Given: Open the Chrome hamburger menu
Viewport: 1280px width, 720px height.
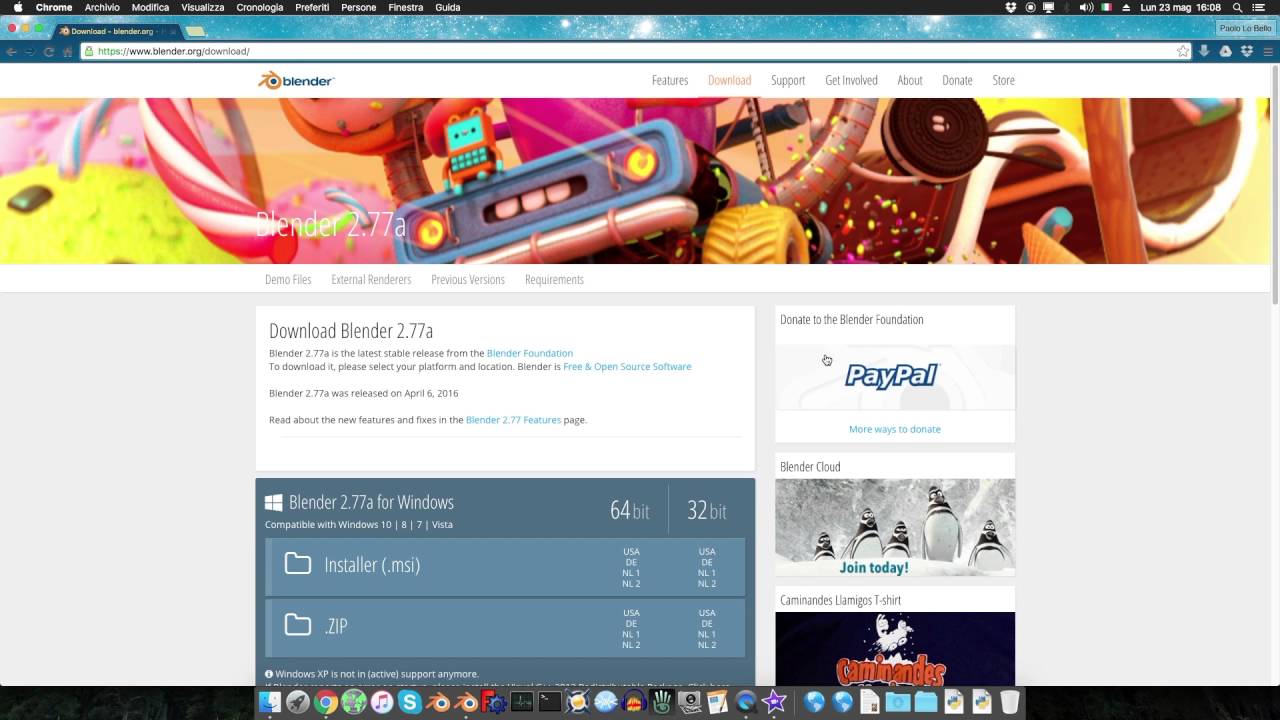Looking at the screenshot, I should click(x=1269, y=51).
